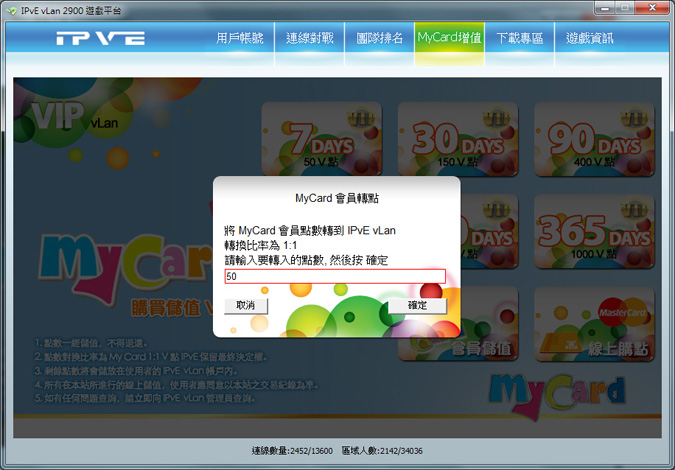Screen dimensions: 675x470
Task: Click the VIP vLan logo
Action: [x=74, y=116]
